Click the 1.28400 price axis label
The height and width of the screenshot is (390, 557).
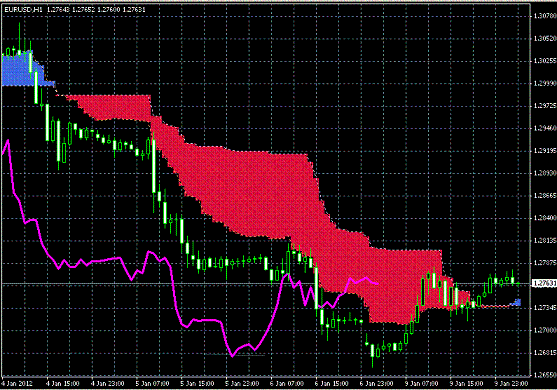pyautogui.click(x=545, y=218)
